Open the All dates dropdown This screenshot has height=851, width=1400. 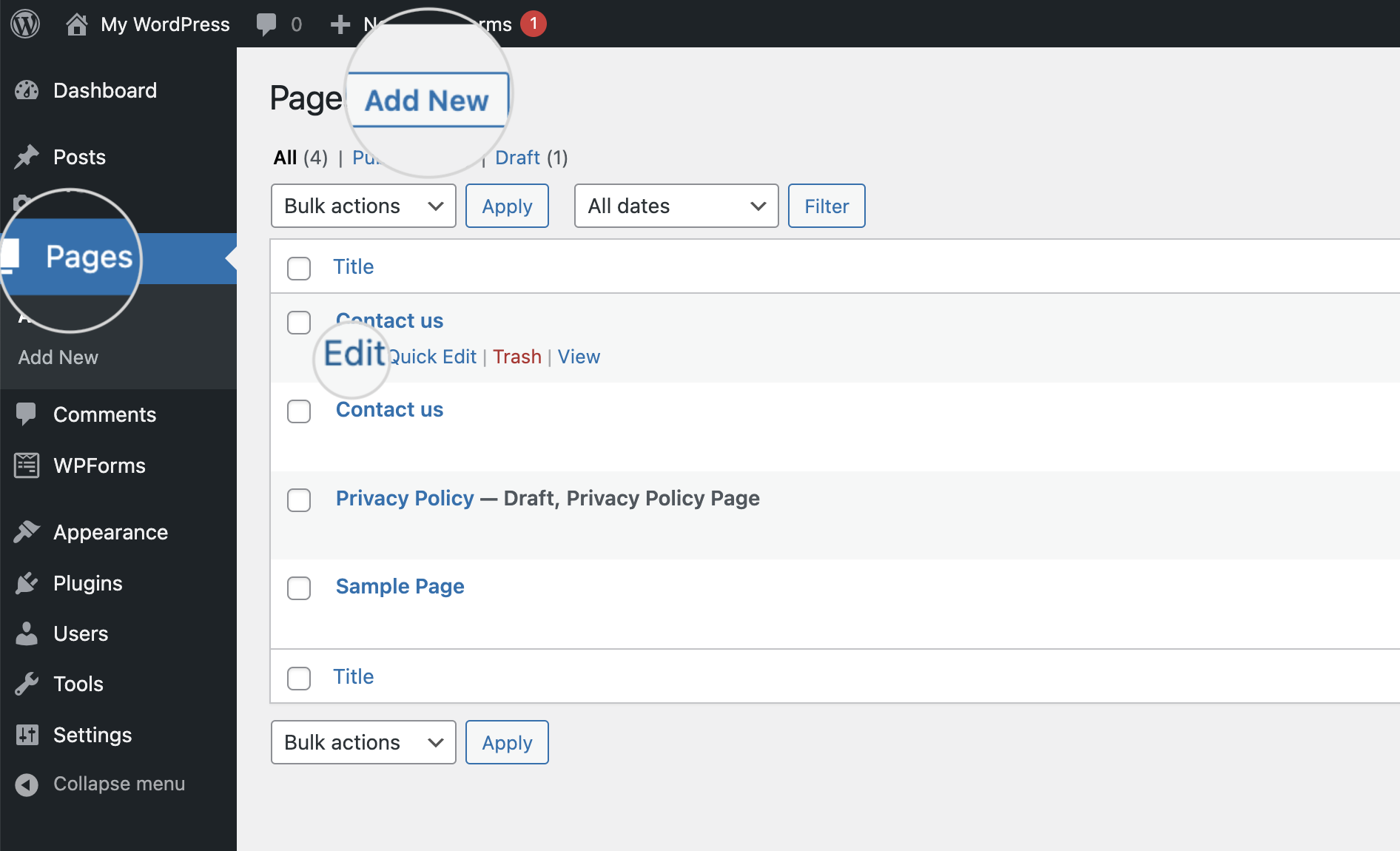click(676, 206)
